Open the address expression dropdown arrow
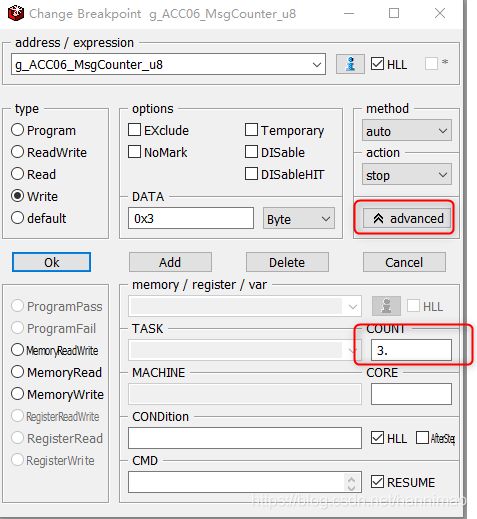 tap(317, 64)
